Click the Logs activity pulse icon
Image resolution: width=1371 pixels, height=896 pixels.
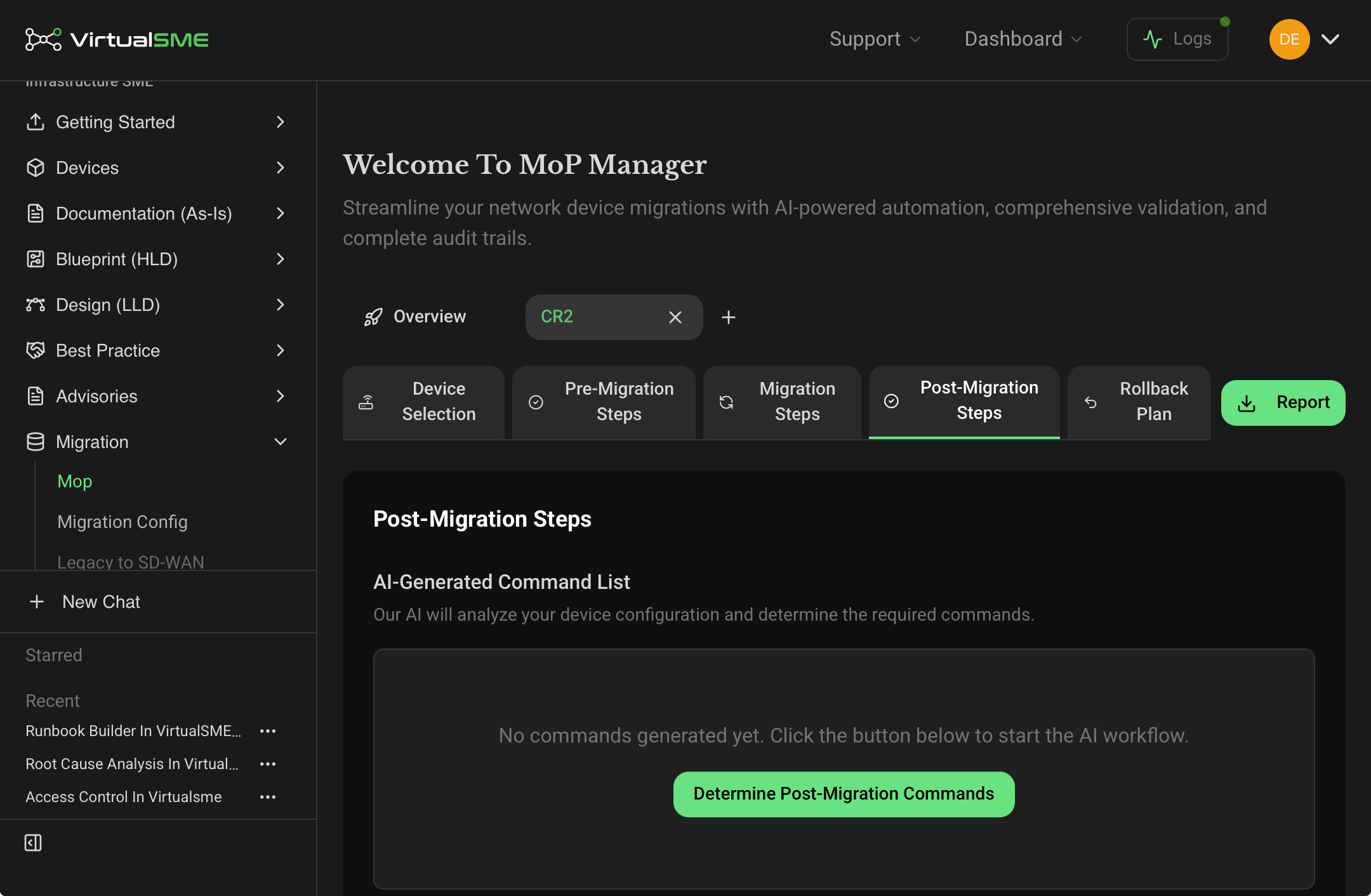point(1153,39)
